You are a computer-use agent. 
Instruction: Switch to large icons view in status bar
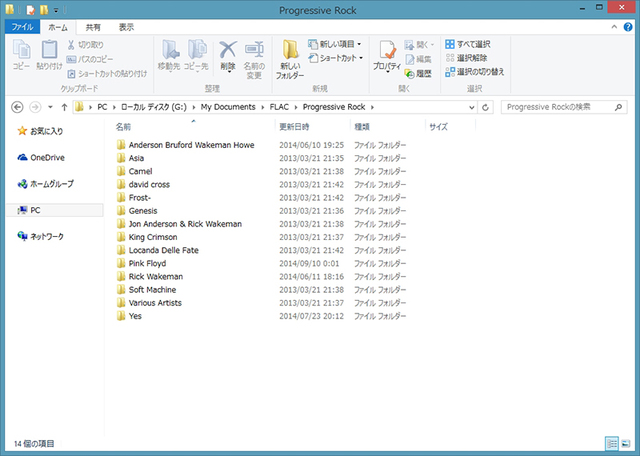[627, 442]
